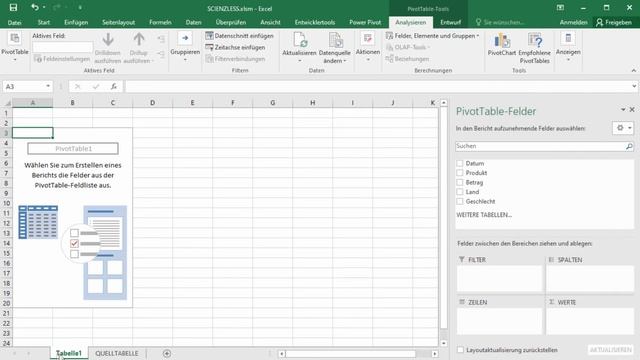The width and height of the screenshot is (640, 360).
Task: Click the SPALTEN drop area
Action: (x=590, y=278)
